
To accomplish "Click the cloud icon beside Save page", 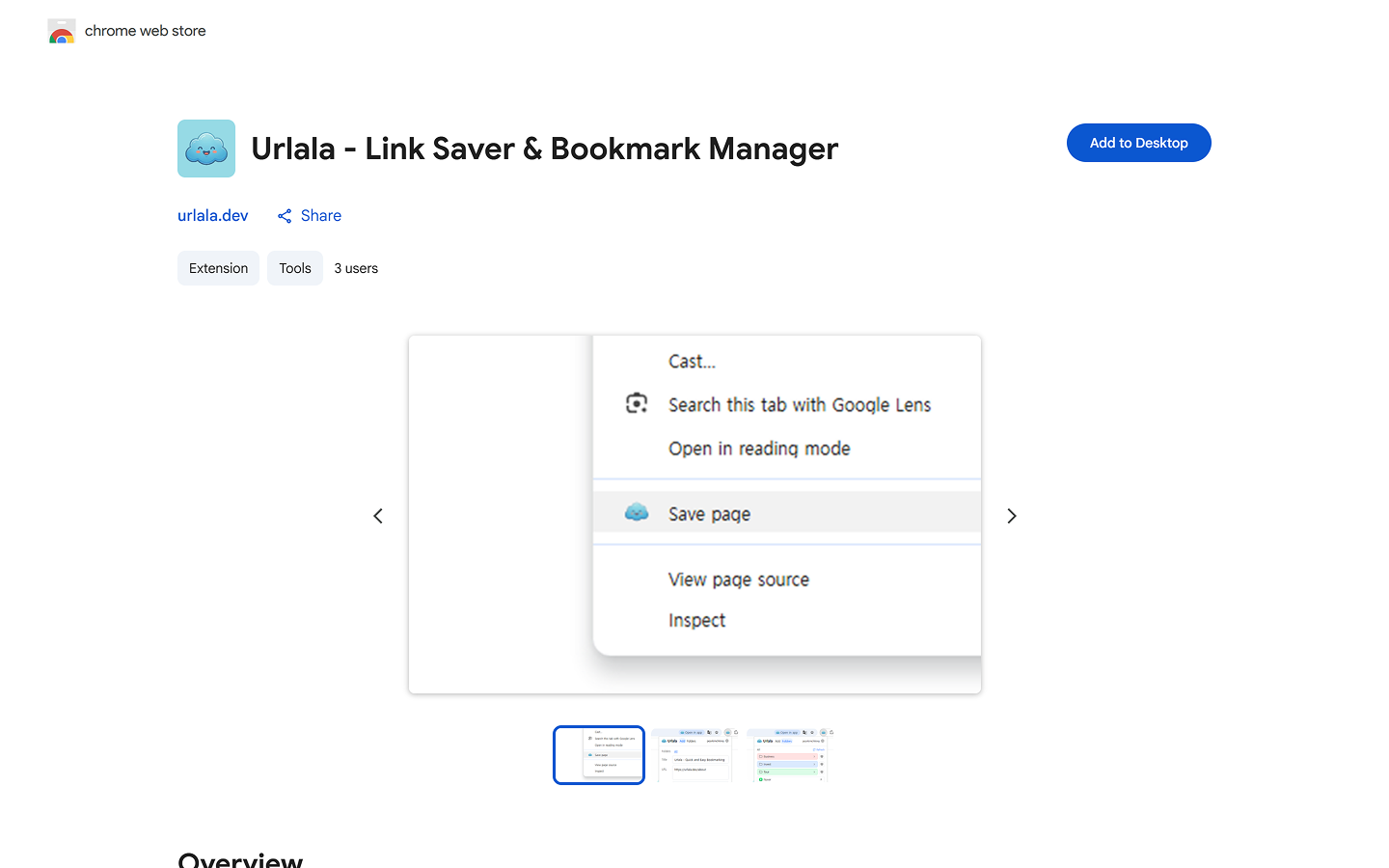I will (x=637, y=512).
